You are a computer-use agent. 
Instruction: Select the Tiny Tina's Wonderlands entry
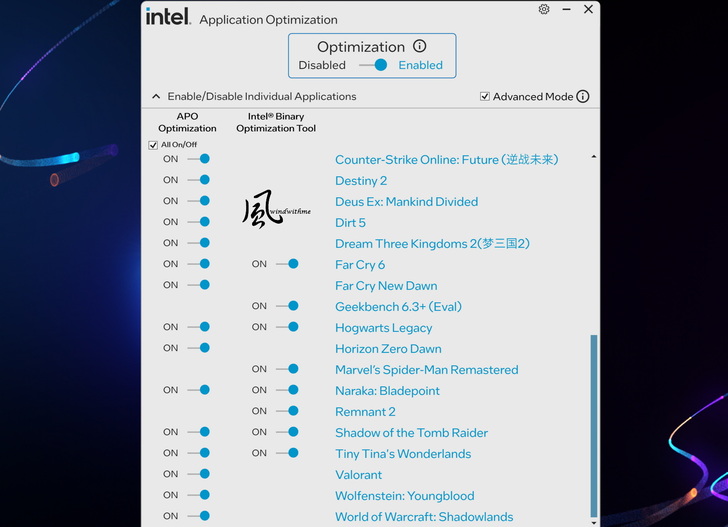click(403, 454)
